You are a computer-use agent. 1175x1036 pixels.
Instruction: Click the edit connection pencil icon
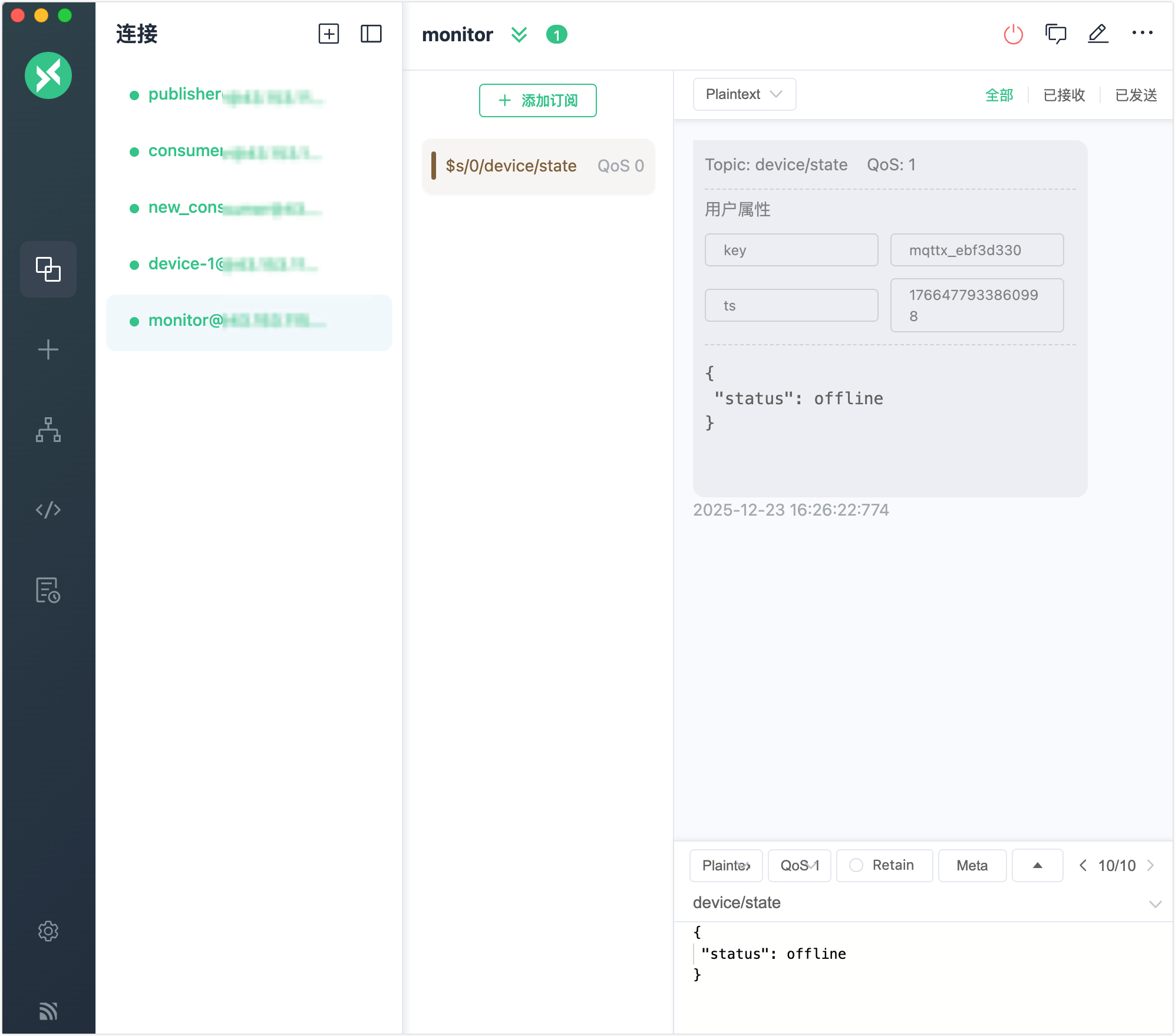[1098, 34]
